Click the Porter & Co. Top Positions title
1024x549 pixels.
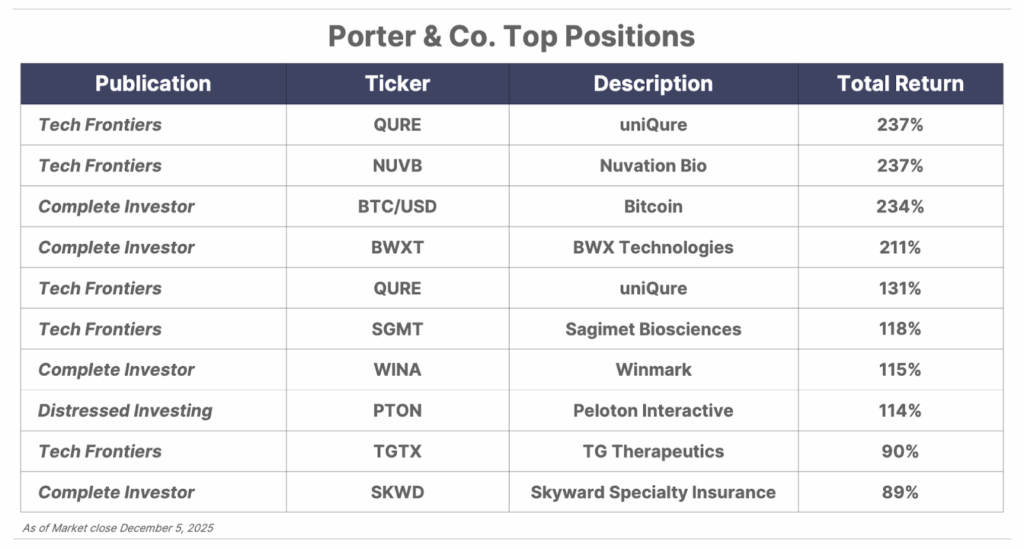(x=511, y=37)
